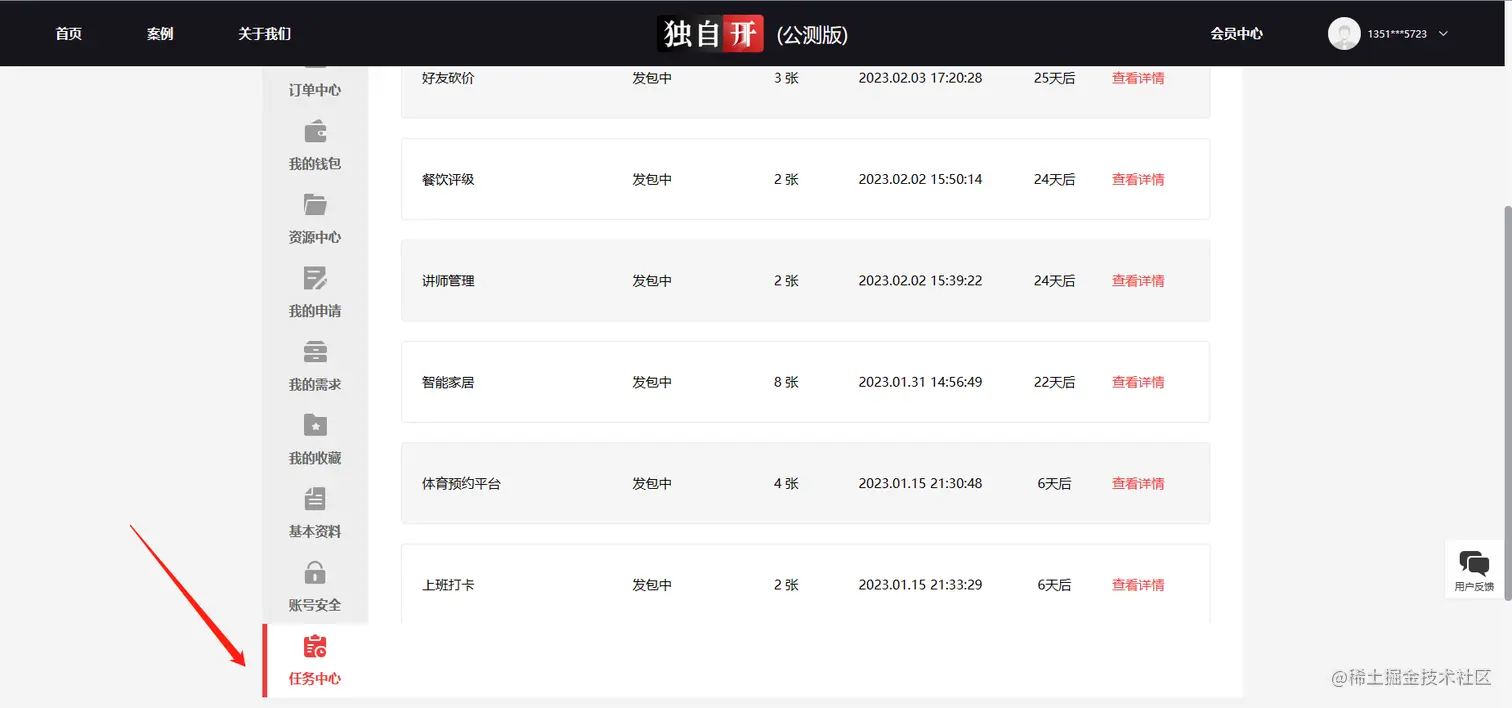Click 8 张 in 智能家居 row
Image resolution: width=1512 pixels, height=708 pixels.
pos(786,382)
